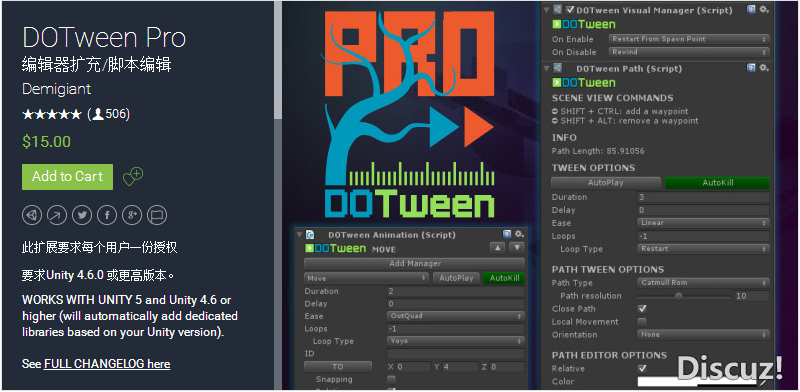Viewport: 800px width, 392px height.
Task: Enable the Local Movement checkbox
Action: (x=642, y=322)
